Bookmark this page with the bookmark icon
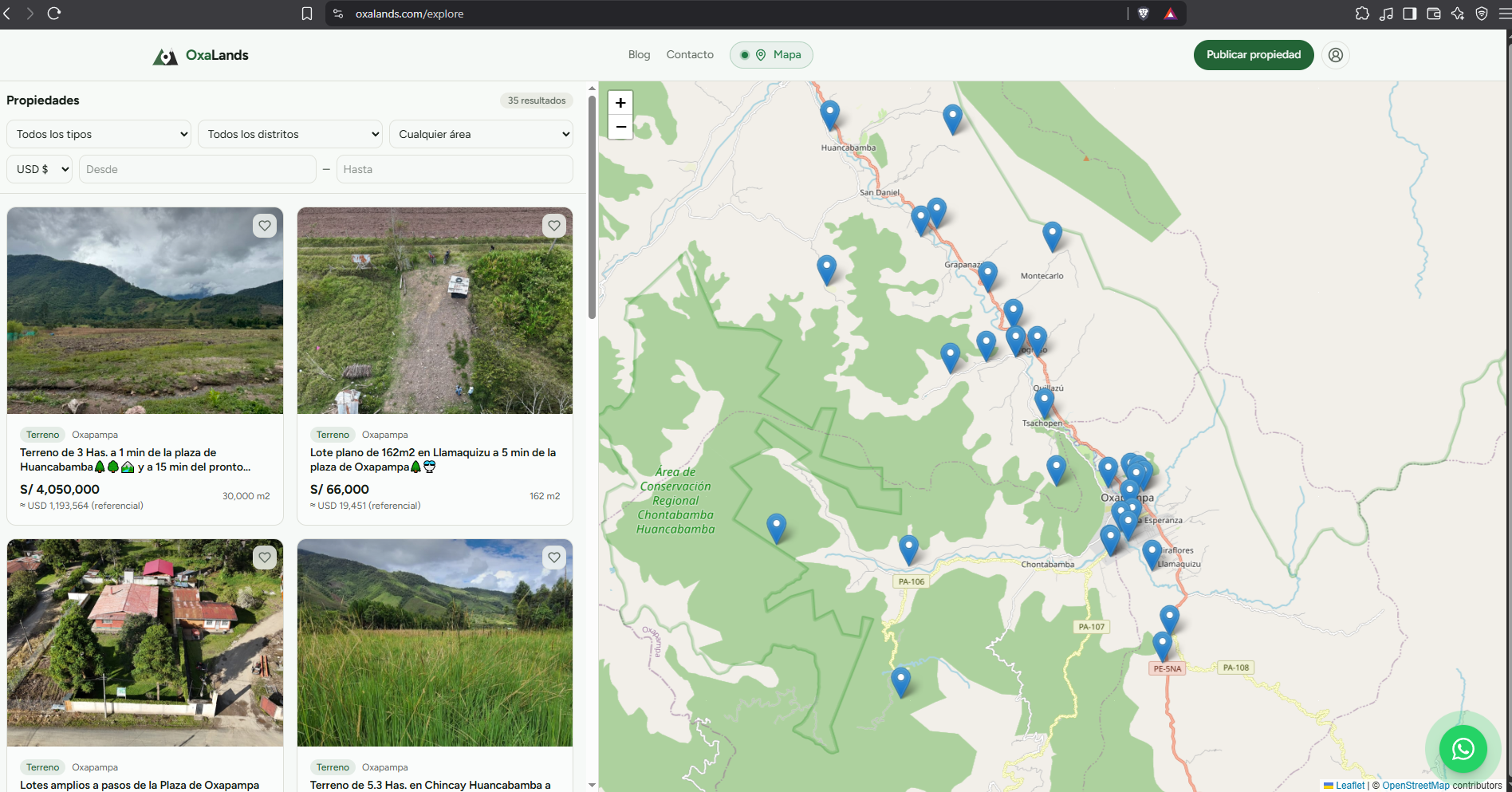 pyautogui.click(x=307, y=14)
